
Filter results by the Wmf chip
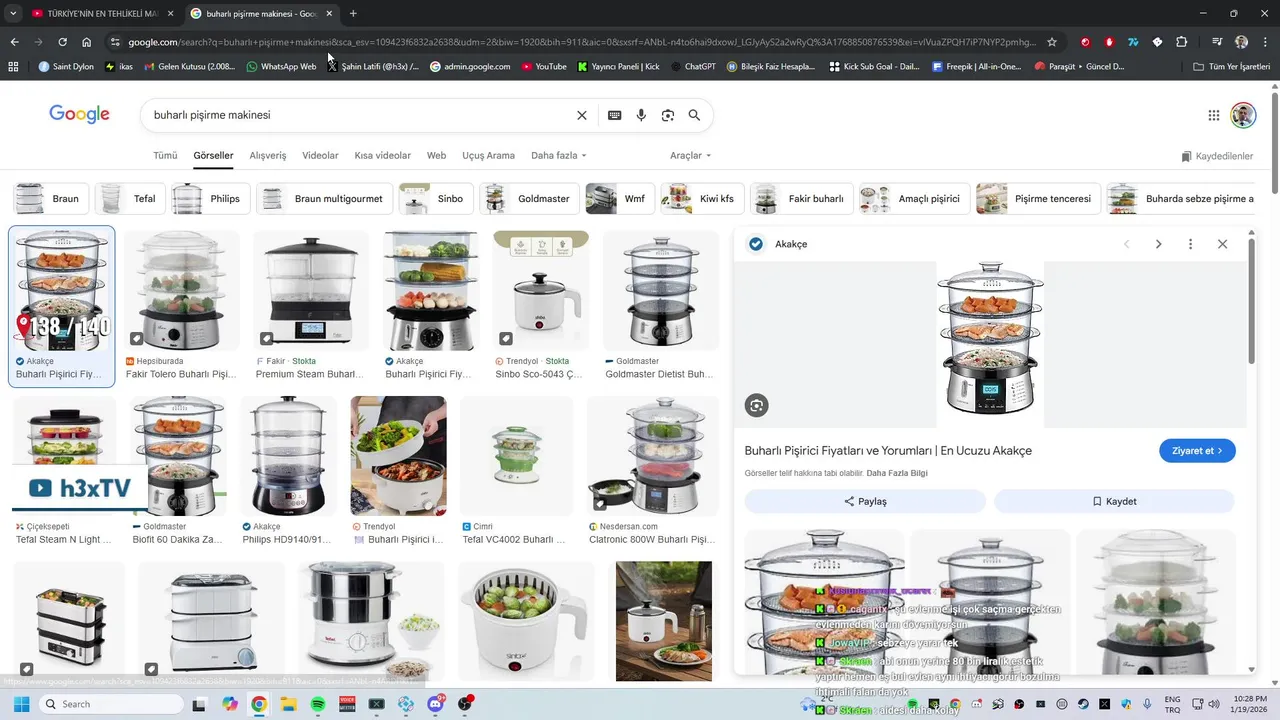pyautogui.click(x=620, y=199)
